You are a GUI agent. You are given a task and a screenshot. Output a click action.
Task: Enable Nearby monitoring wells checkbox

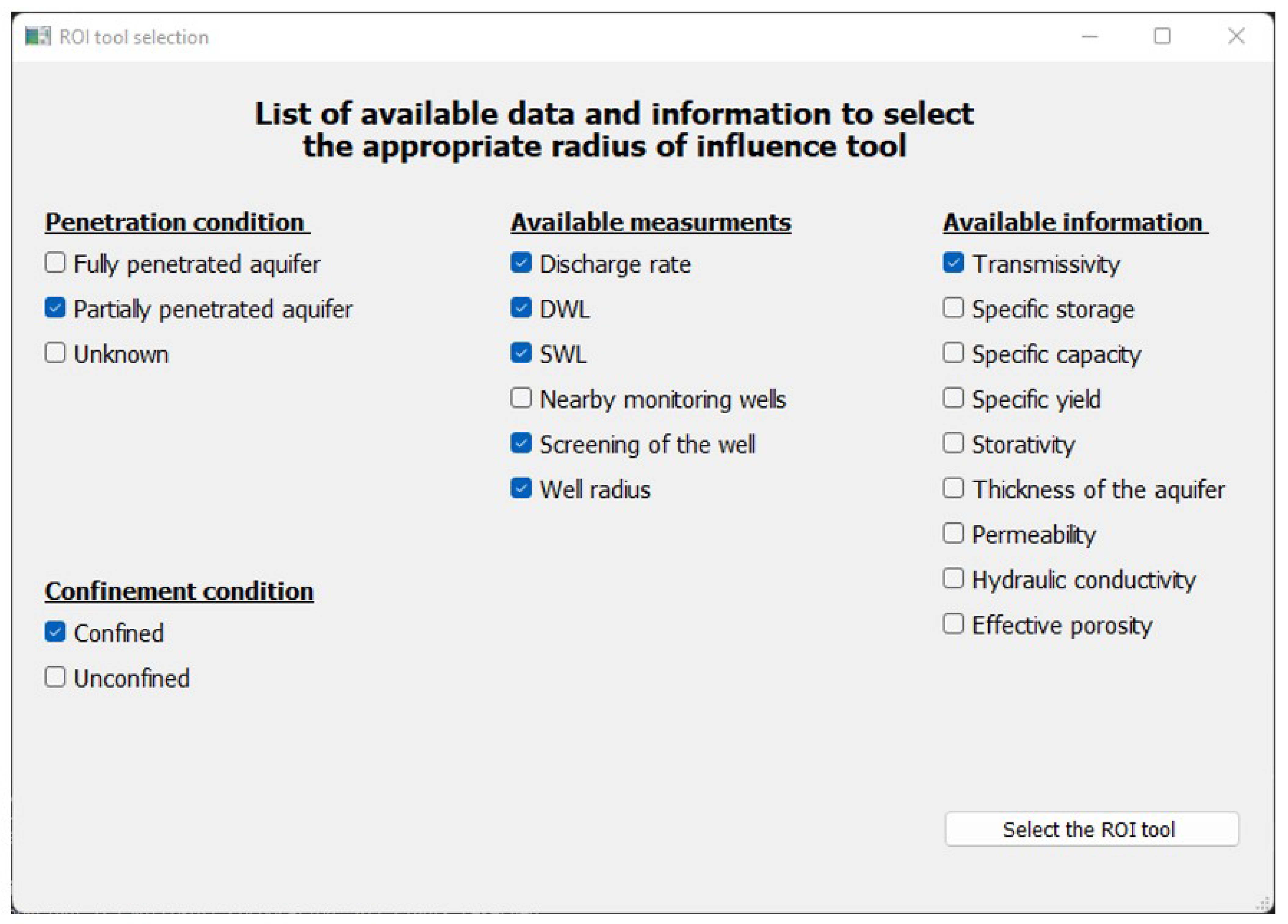click(521, 398)
